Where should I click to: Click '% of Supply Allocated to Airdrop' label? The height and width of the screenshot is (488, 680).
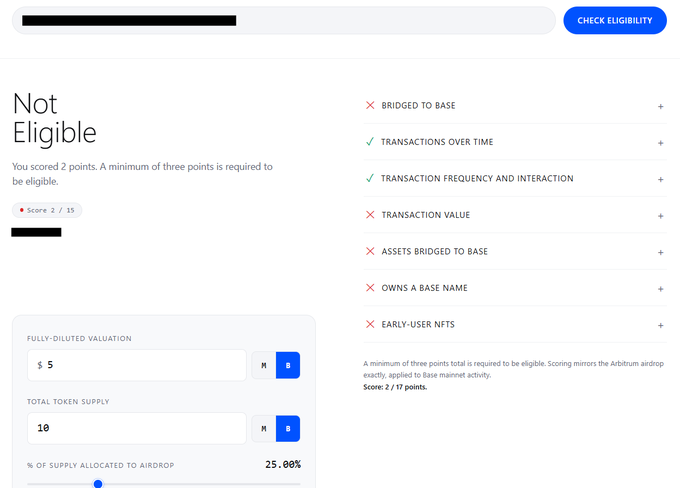(101, 465)
